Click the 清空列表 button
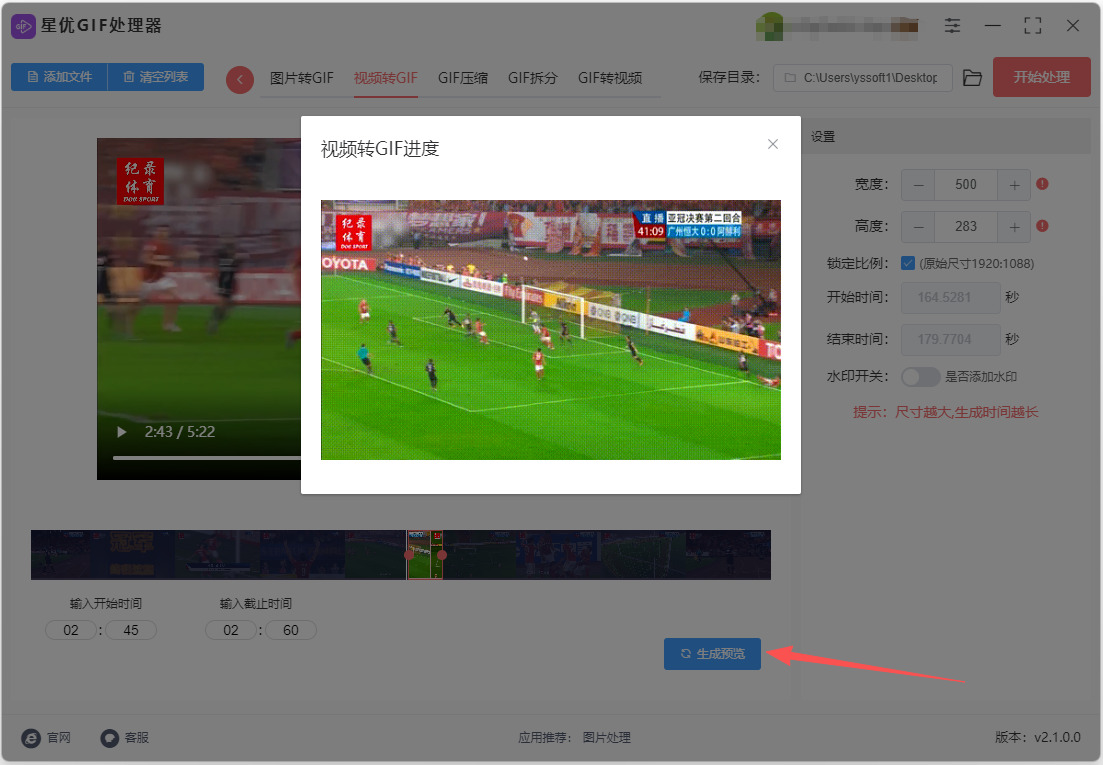 pos(155,77)
